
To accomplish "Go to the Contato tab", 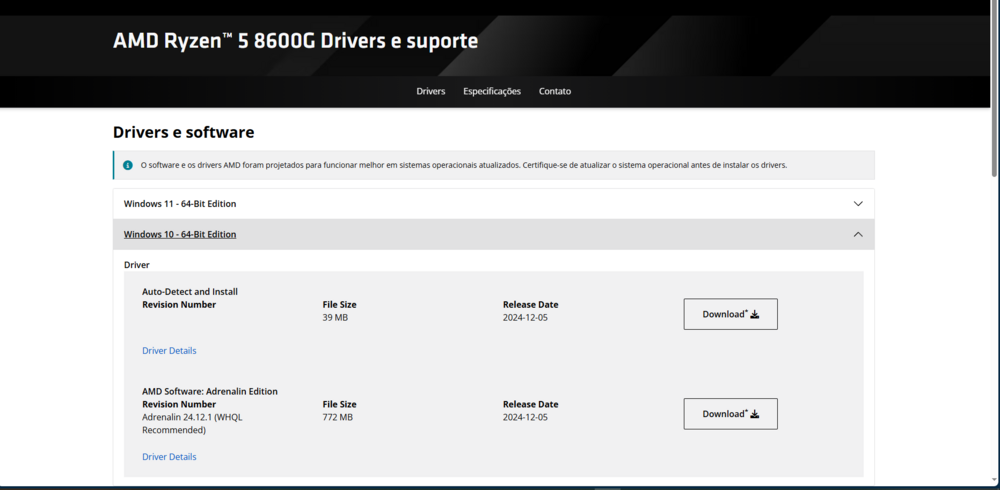I will [x=555, y=91].
